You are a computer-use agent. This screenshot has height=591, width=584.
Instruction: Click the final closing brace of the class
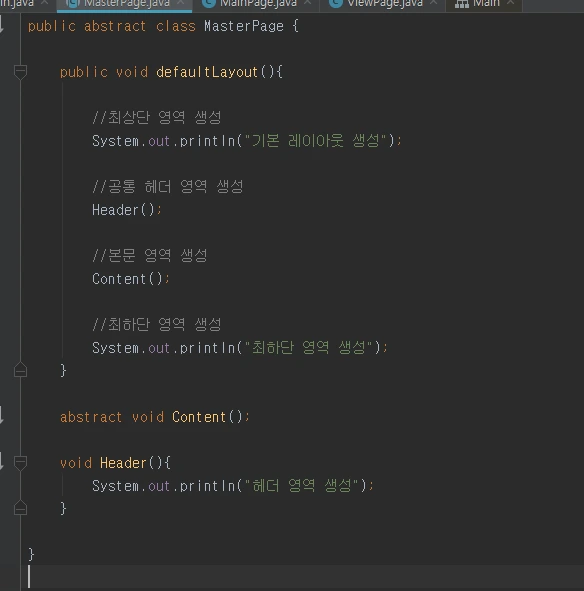point(31,554)
